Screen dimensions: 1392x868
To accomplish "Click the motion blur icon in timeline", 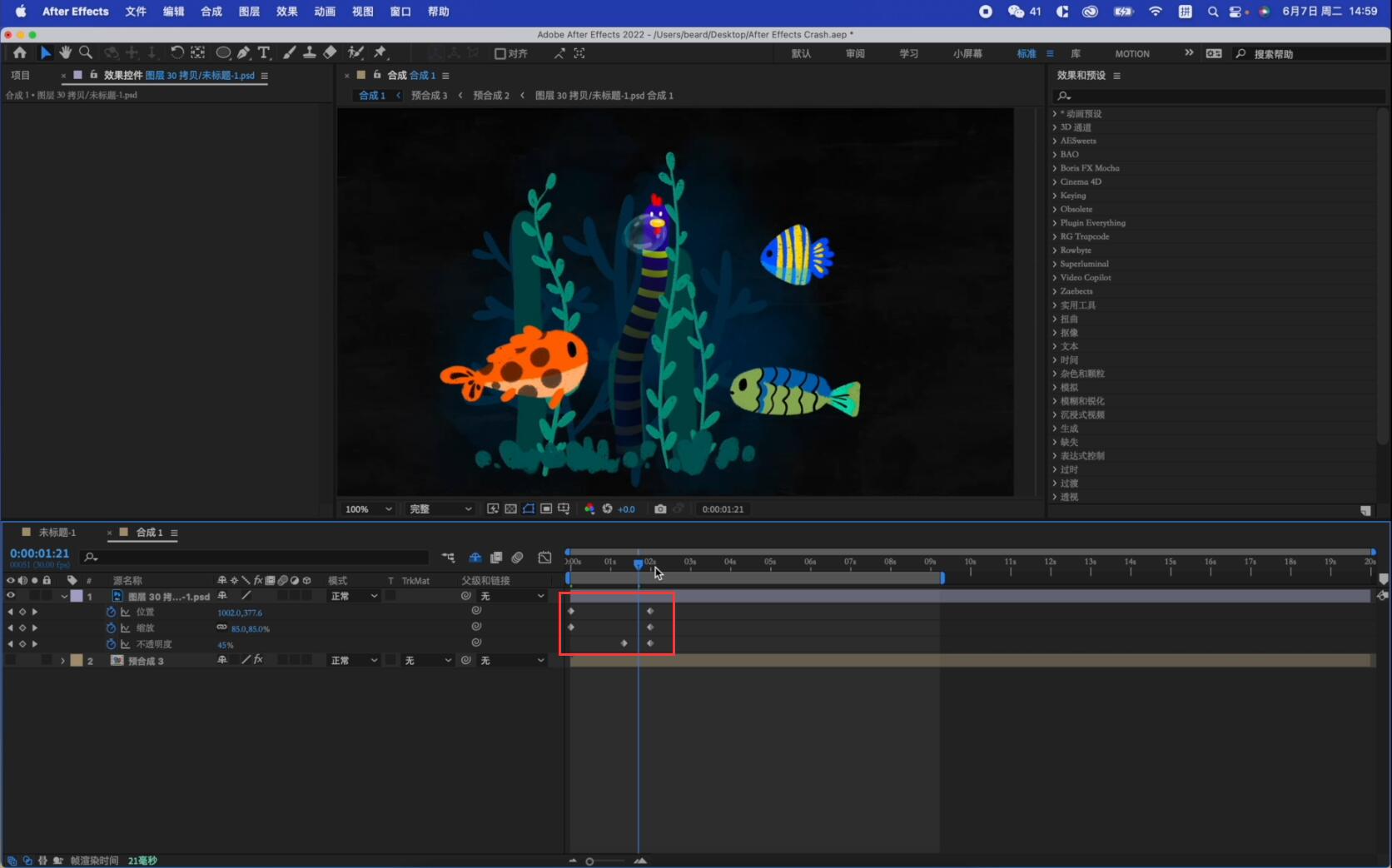I will click(517, 558).
